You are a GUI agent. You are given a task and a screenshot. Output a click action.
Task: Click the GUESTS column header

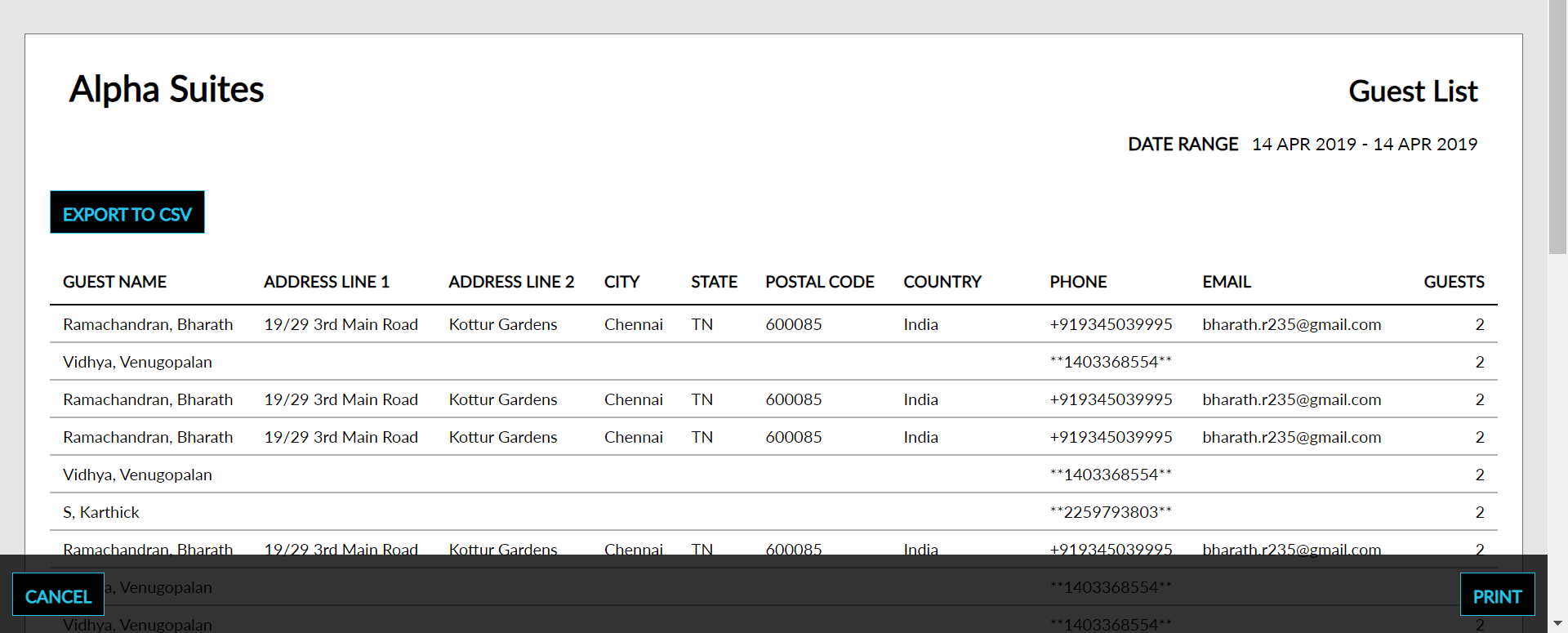1454,282
